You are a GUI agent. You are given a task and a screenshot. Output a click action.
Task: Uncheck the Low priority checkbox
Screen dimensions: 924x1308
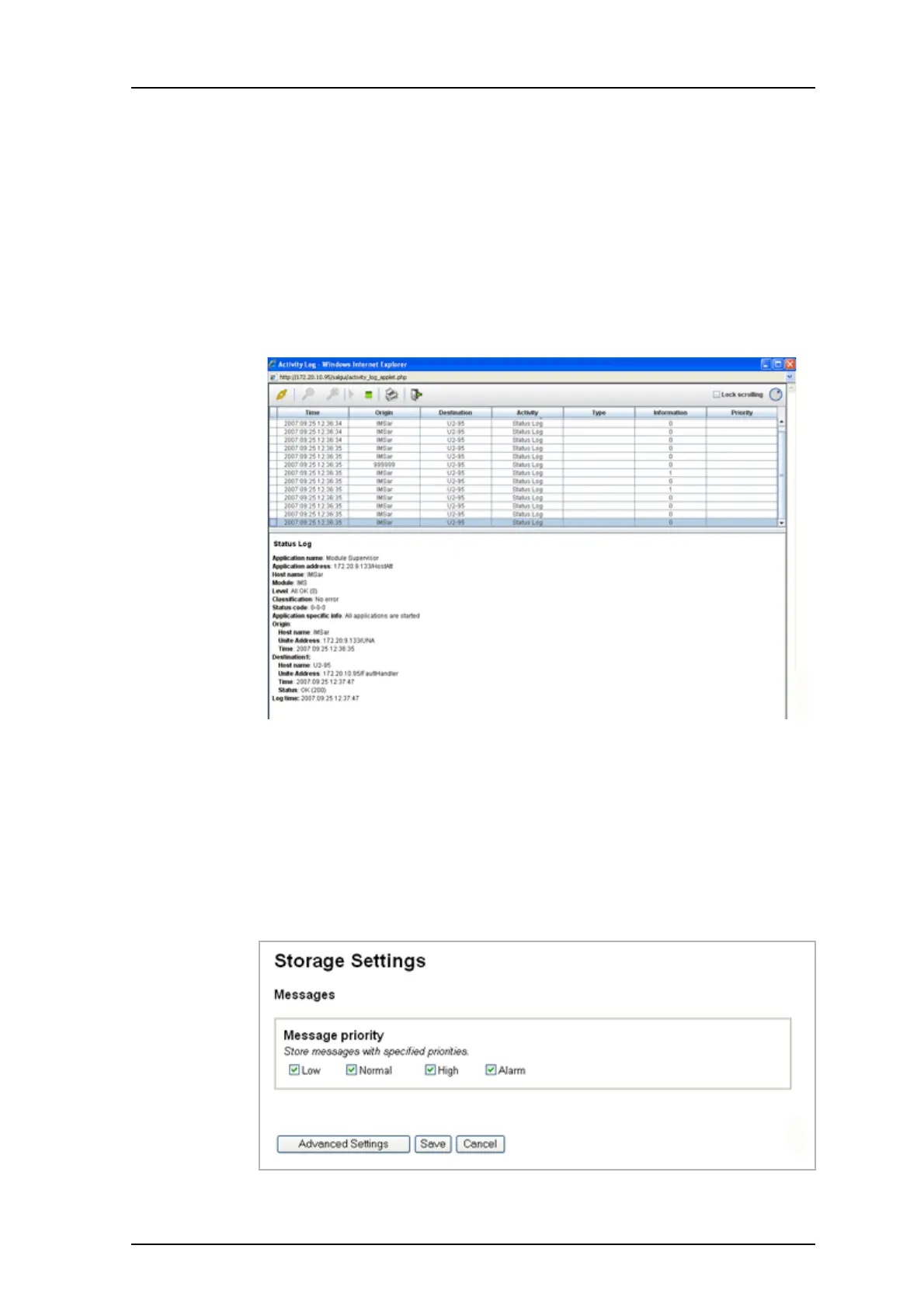coord(294,1070)
